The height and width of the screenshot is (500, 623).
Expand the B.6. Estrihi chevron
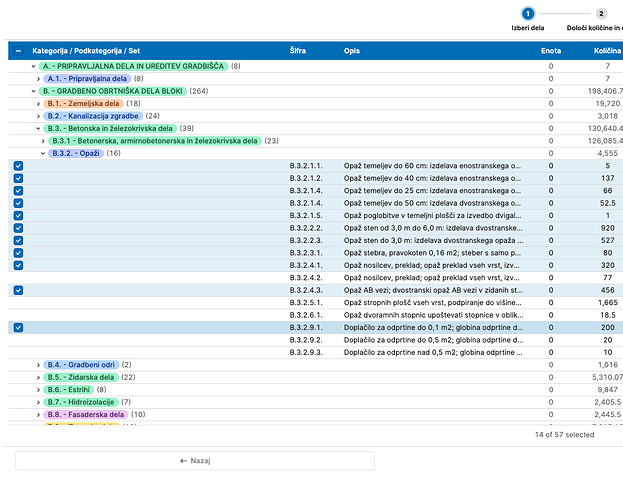39,390
